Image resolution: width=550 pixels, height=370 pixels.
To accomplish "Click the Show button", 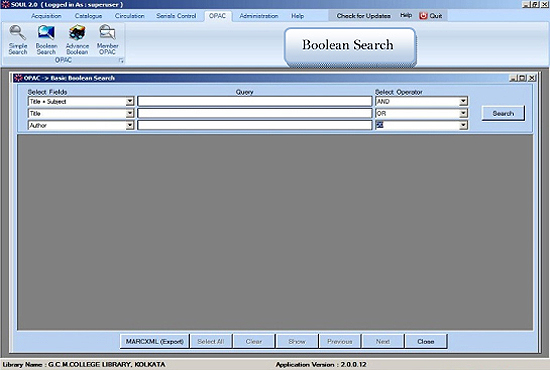I will 297,341.
